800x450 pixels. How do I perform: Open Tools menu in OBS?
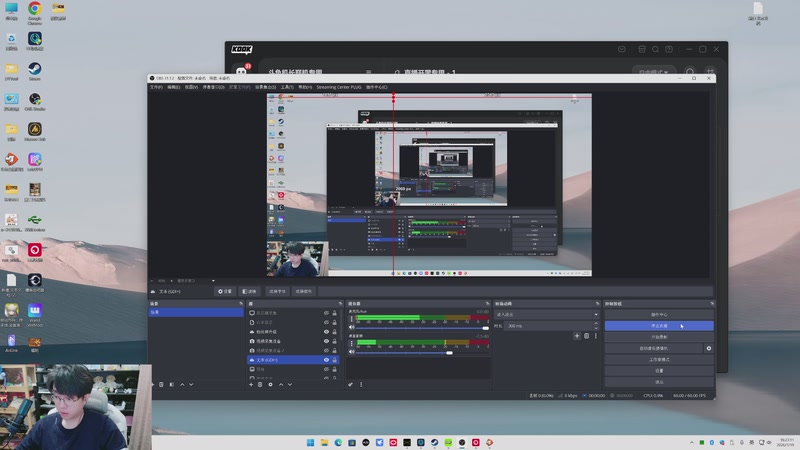[287, 87]
